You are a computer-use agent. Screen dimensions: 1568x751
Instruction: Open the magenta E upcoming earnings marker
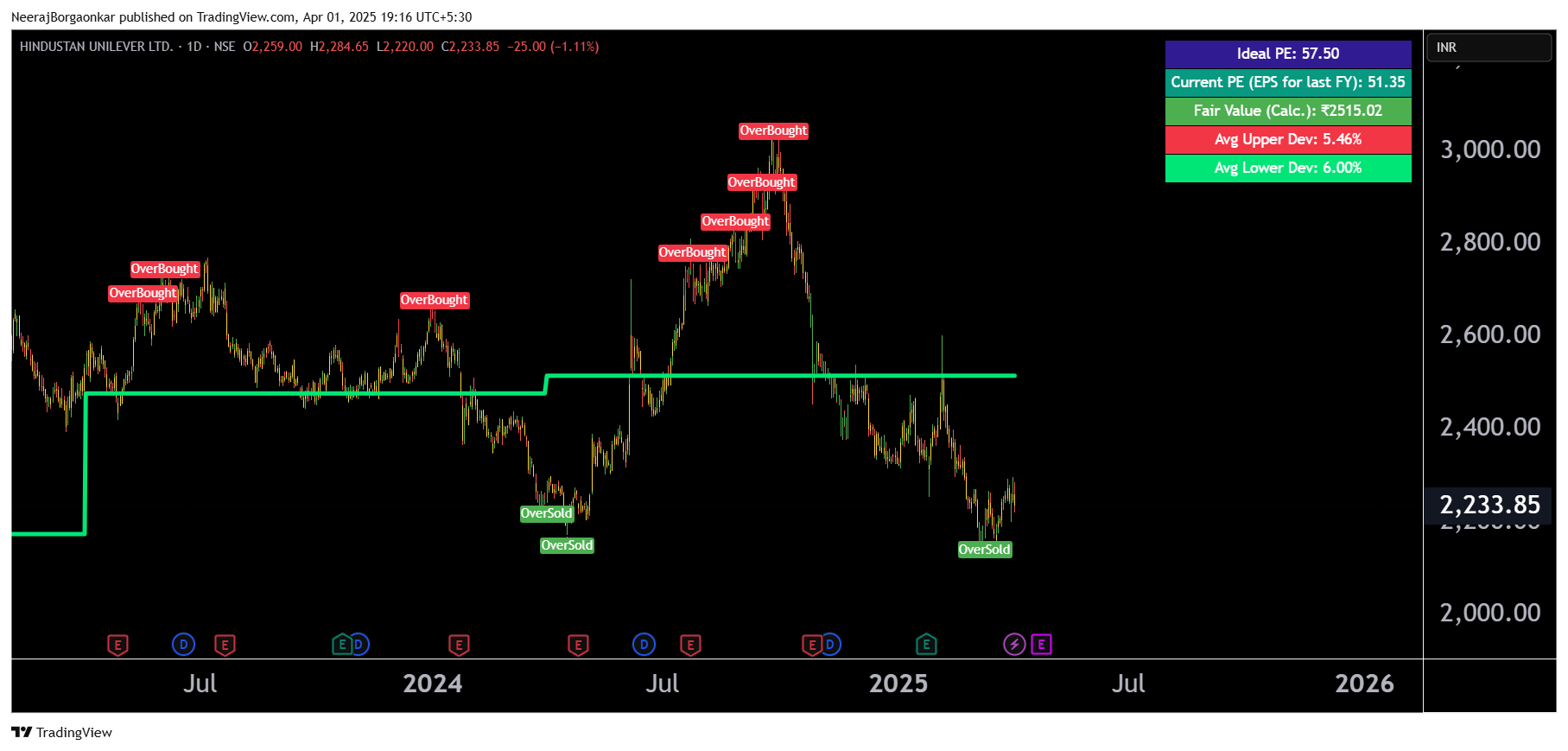(1042, 644)
